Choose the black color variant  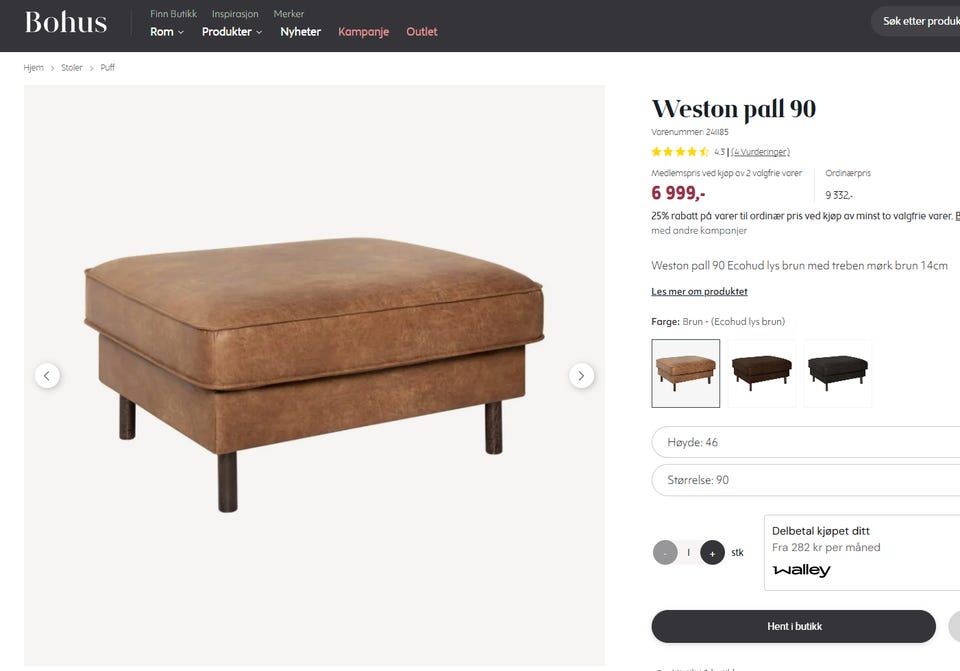point(838,373)
